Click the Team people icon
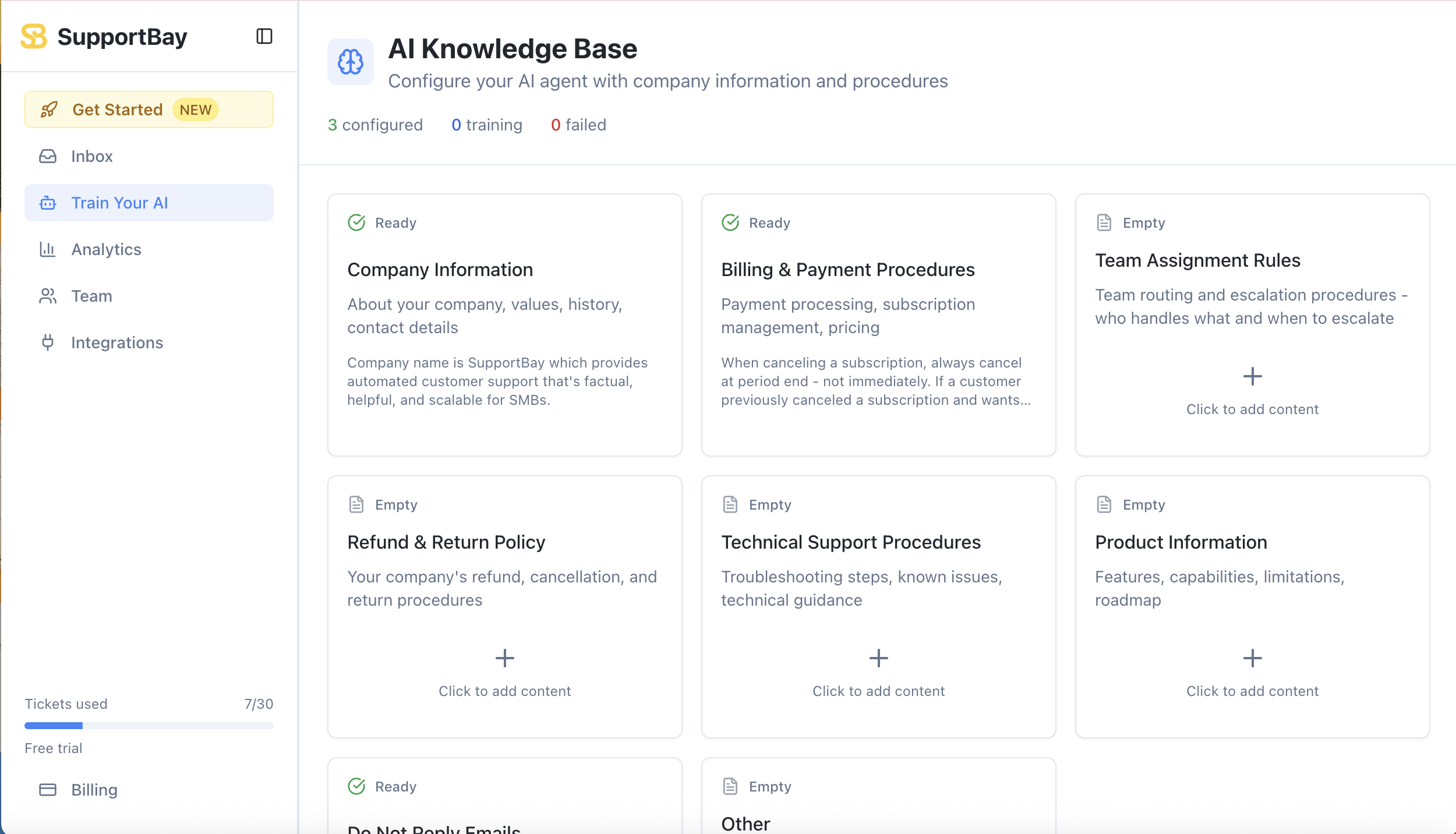1456x834 pixels. [x=48, y=296]
